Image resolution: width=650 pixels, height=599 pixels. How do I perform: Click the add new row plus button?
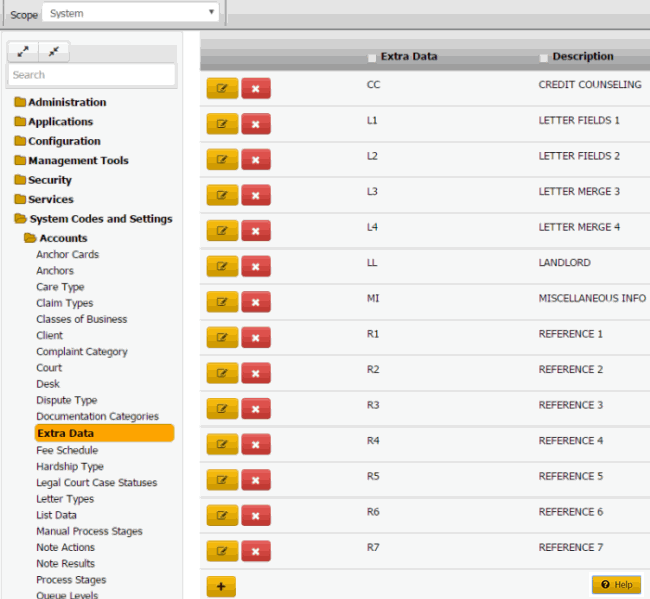click(221, 586)
